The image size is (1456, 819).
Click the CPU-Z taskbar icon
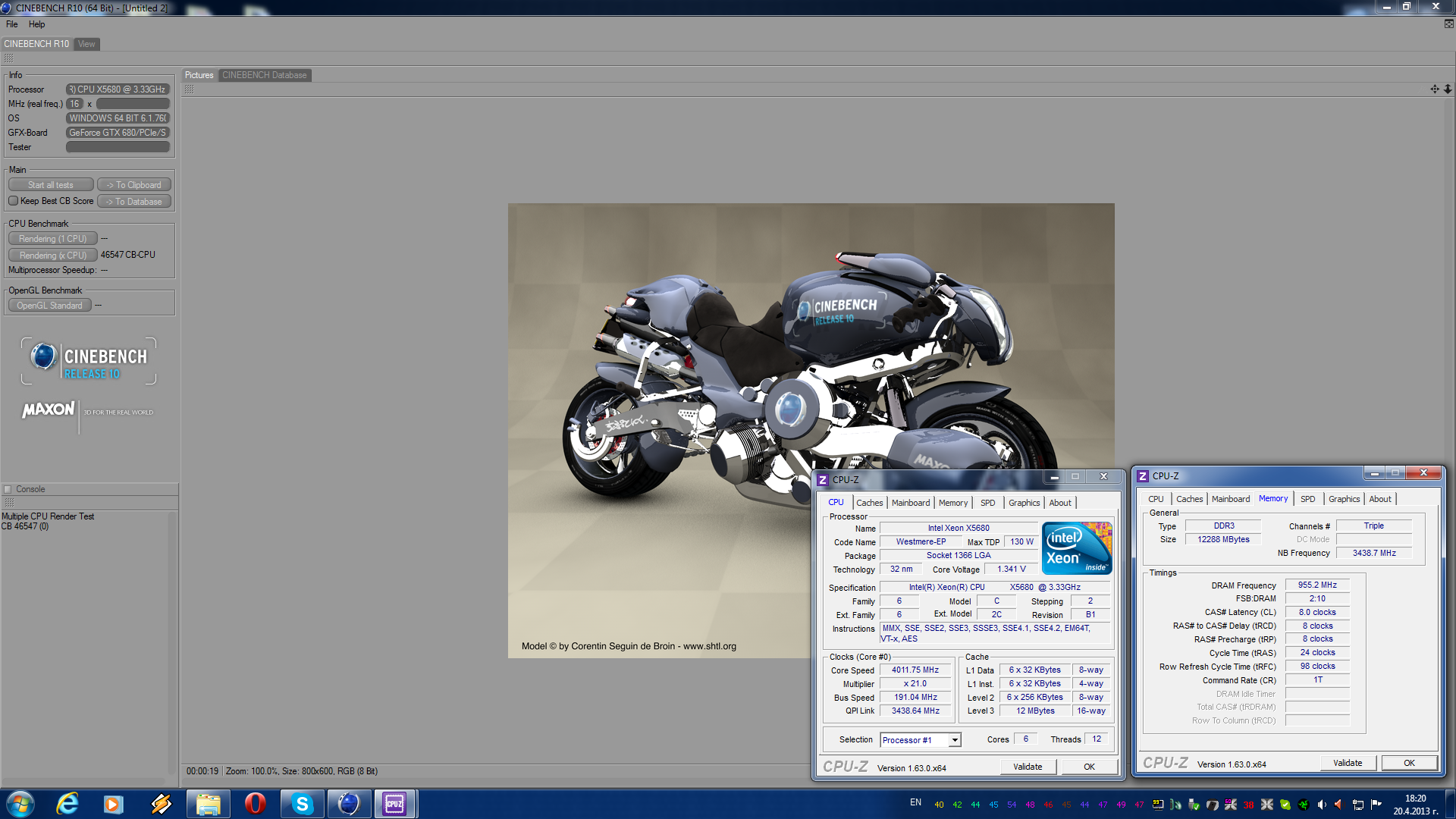(394, 803)
